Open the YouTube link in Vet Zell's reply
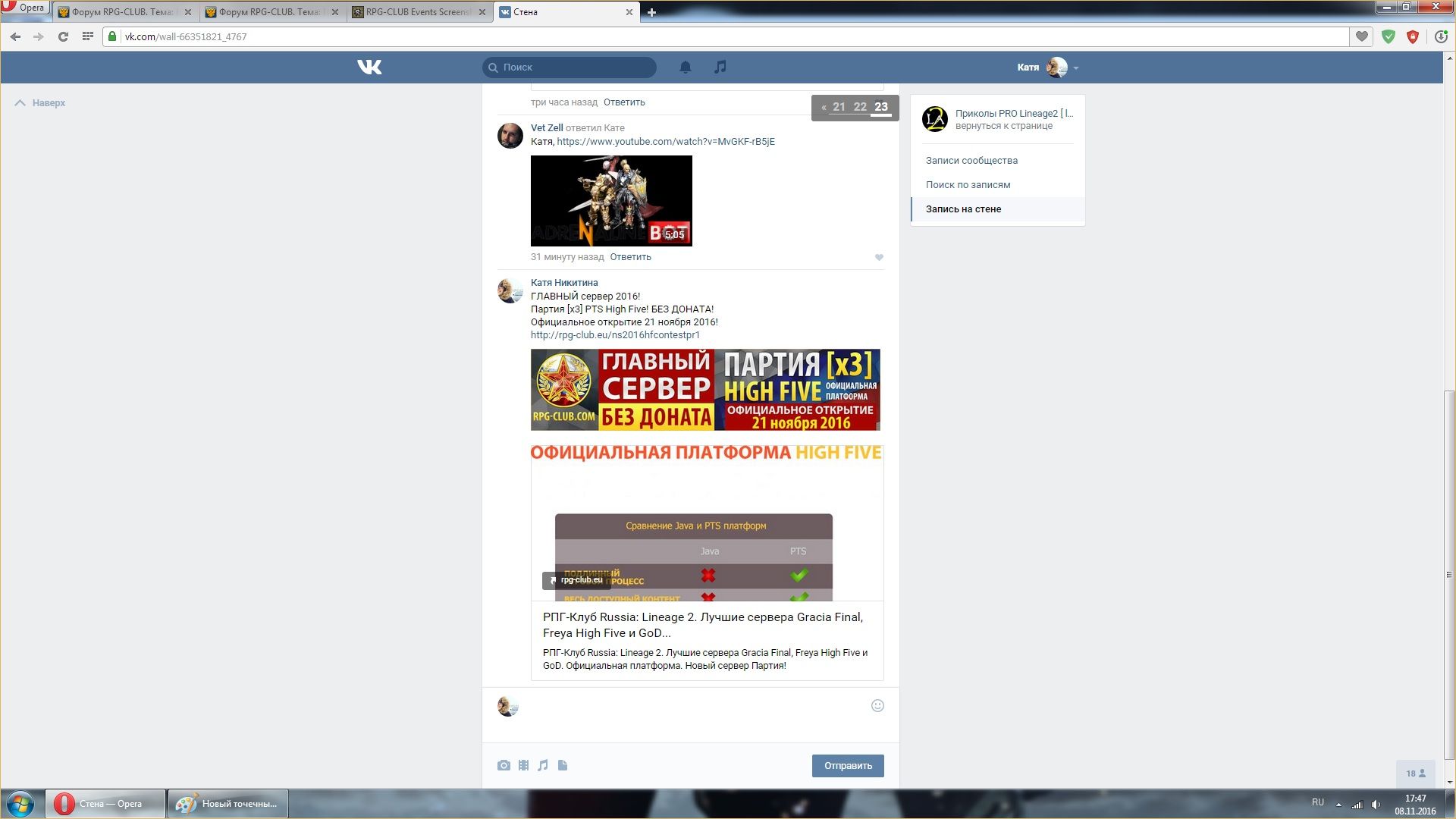Viewport: 1456px width, 819px height. tap(665, 142)
